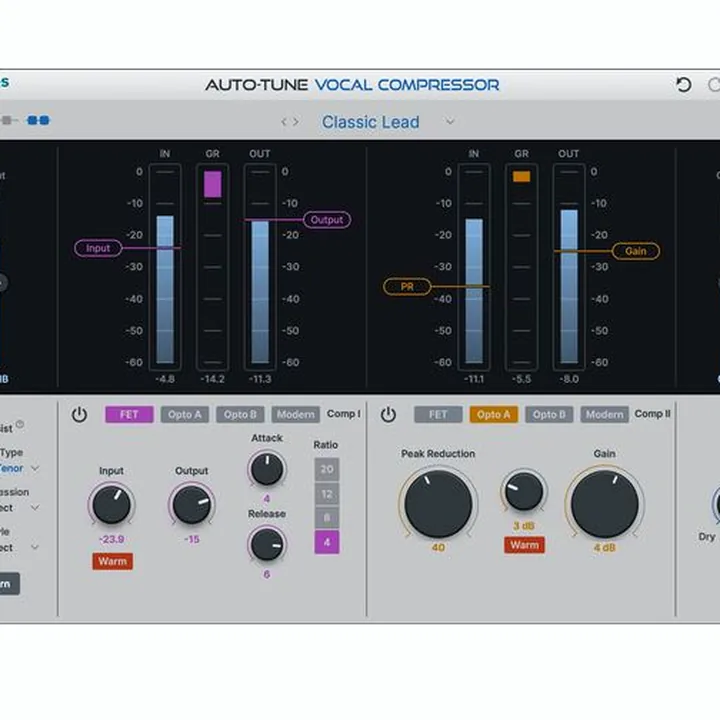Click the Release knob

(x=267, y=544)
